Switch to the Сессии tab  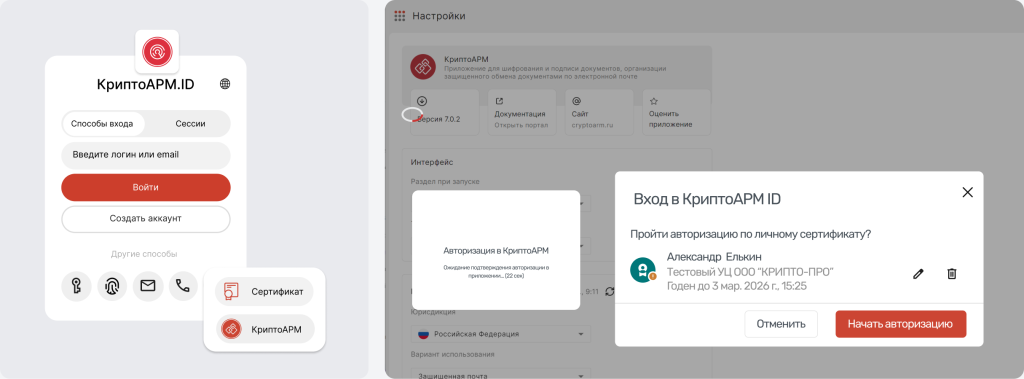click(191, 124)
